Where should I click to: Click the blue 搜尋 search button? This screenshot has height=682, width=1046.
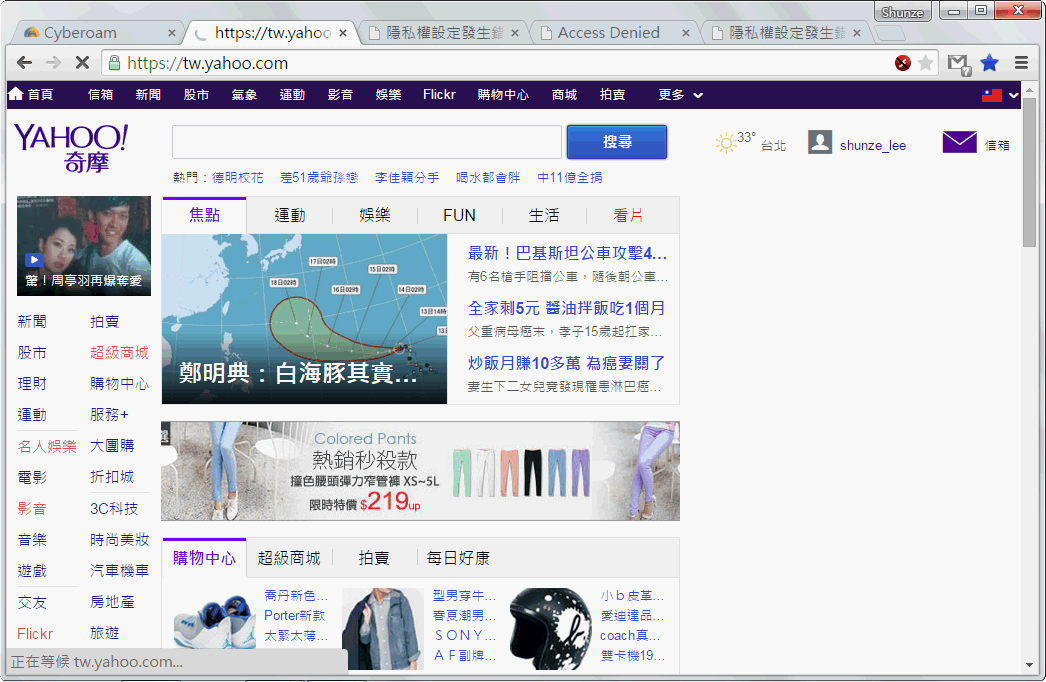coord(616,141)
